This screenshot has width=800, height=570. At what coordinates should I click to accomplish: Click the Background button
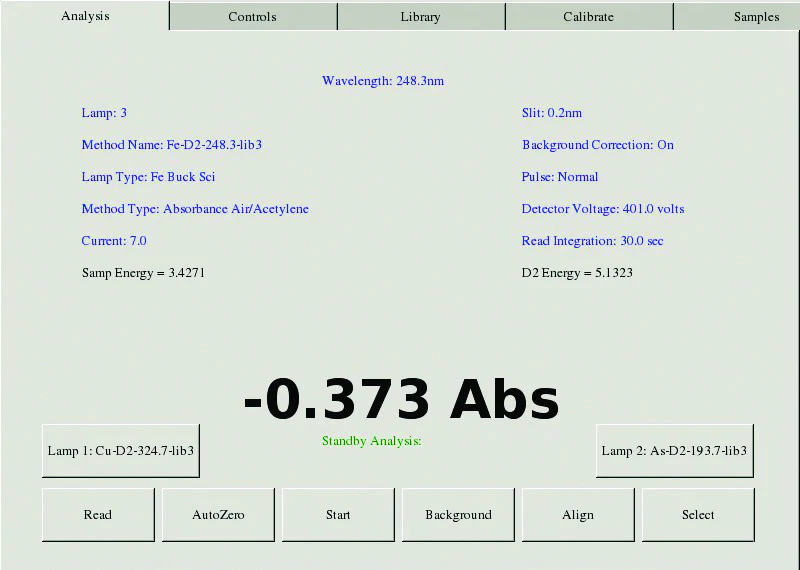[x=458, y=514]
